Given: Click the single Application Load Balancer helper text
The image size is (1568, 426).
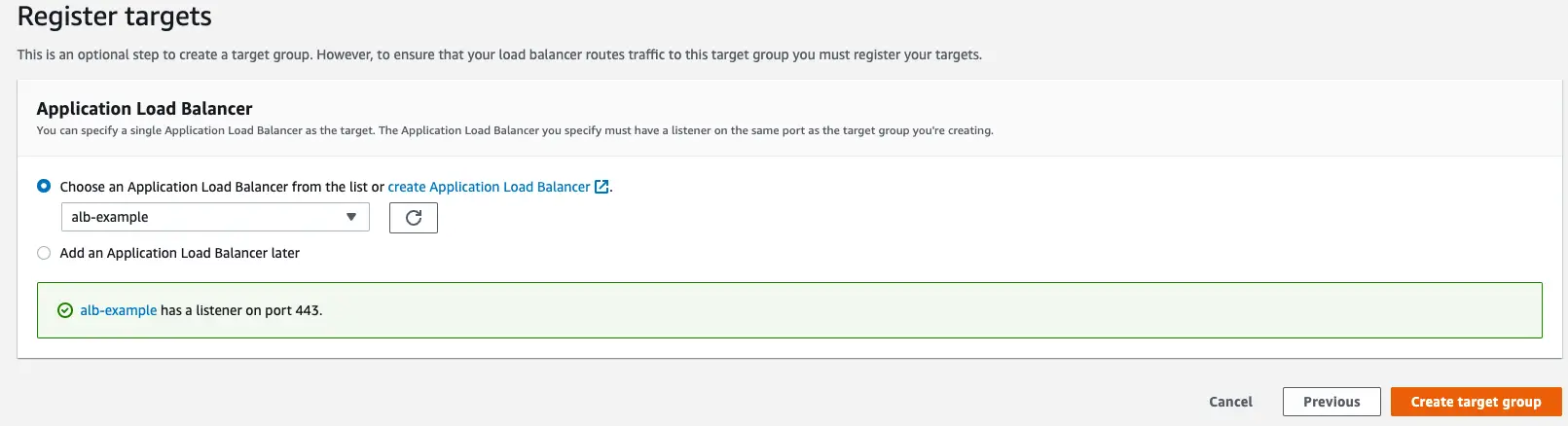Looking at the screenshot, I should point(515,130).
